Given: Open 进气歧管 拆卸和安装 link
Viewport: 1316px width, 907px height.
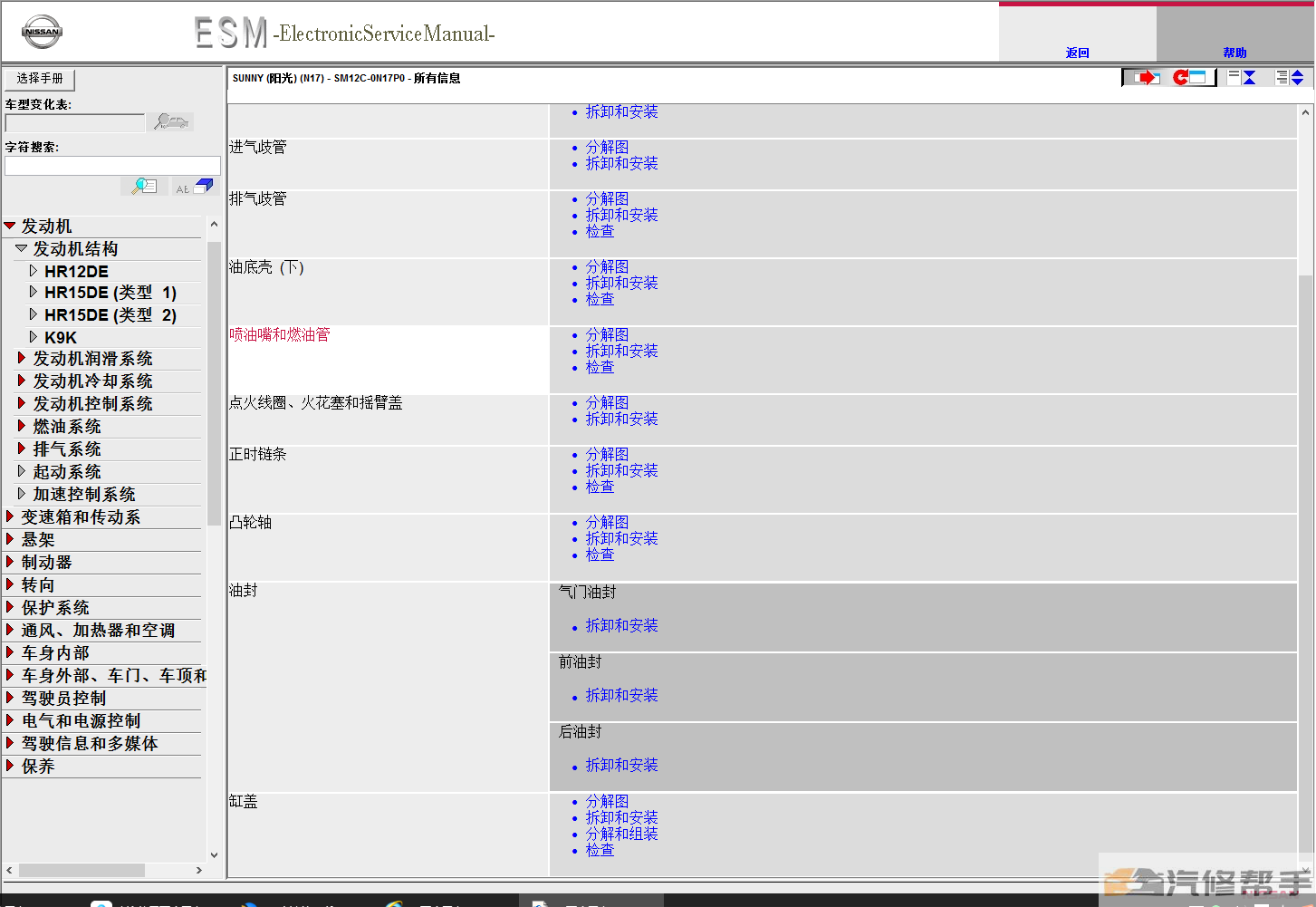Looking at the screenshot, I should point(621,163).
